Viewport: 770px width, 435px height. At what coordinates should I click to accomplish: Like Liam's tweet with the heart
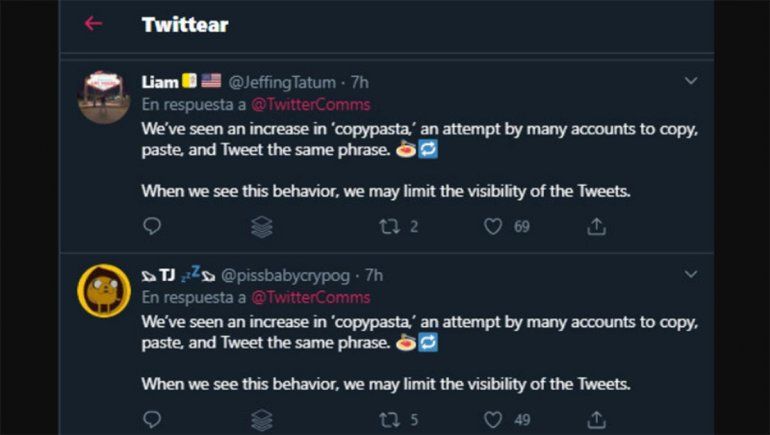click(x=493, y=227)
